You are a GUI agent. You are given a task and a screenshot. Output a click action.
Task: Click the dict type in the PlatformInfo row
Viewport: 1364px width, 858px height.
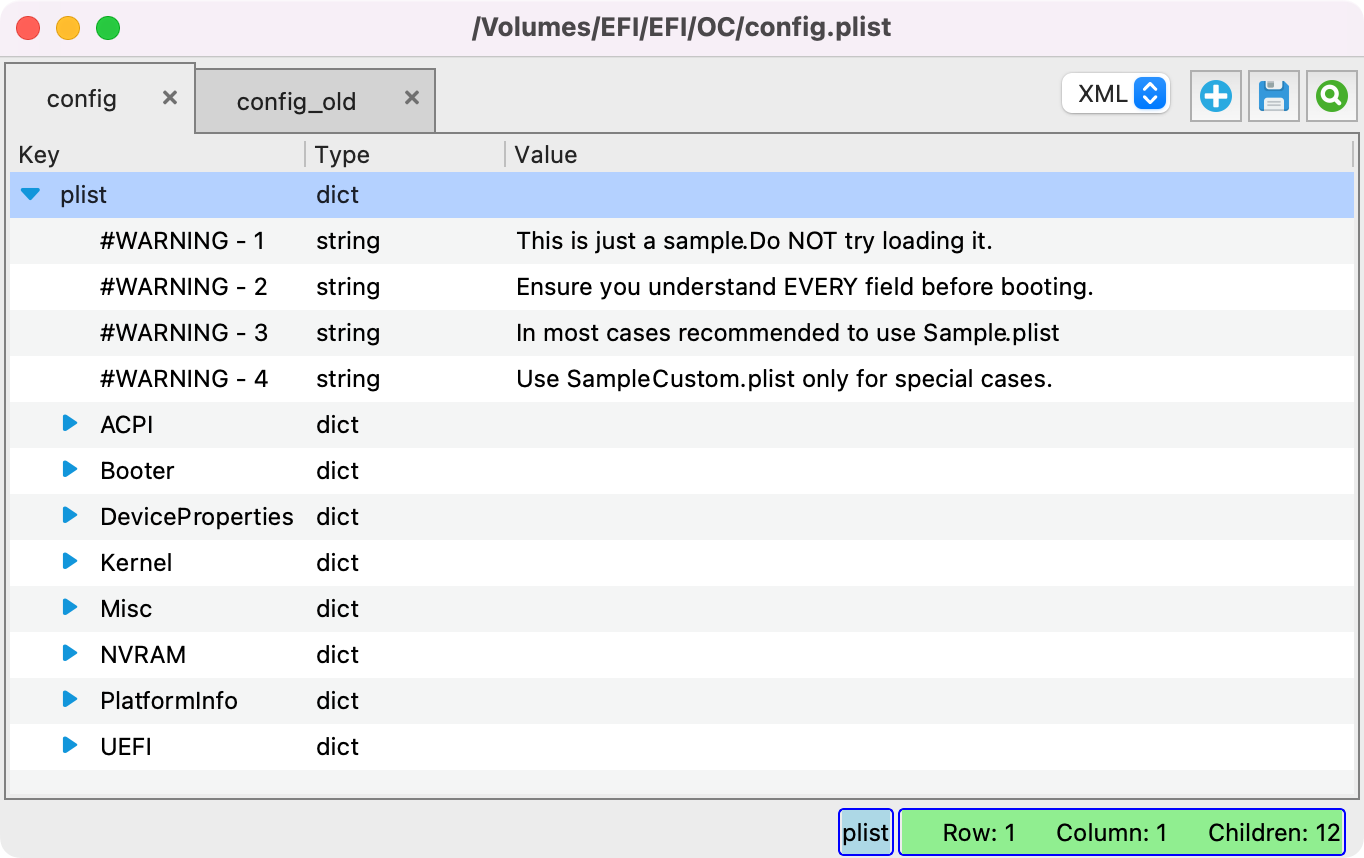[x=338, y=701]
